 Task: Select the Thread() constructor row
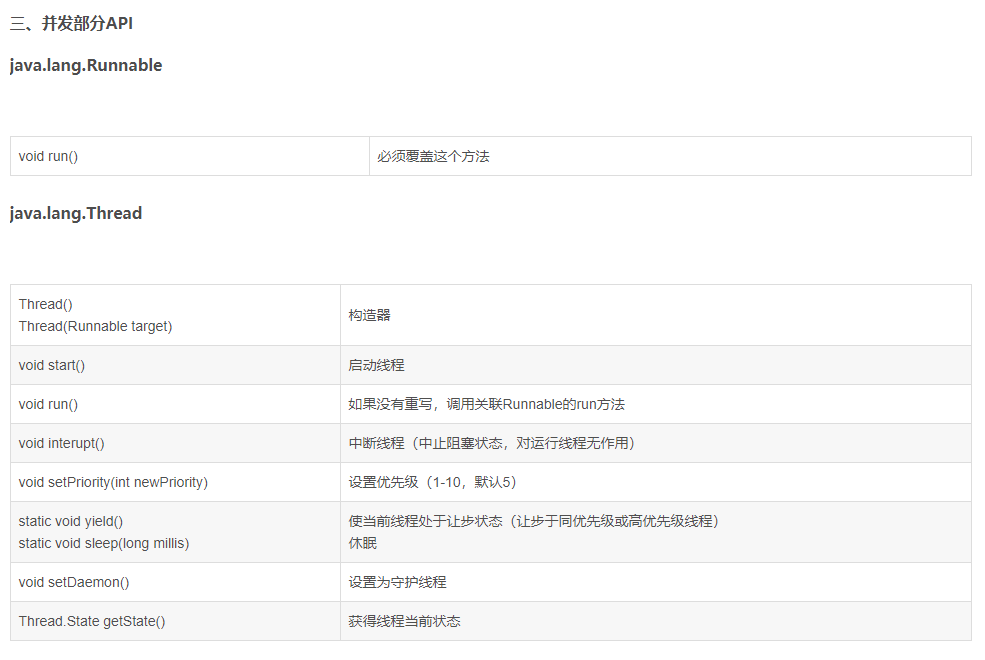click(45, 304)
